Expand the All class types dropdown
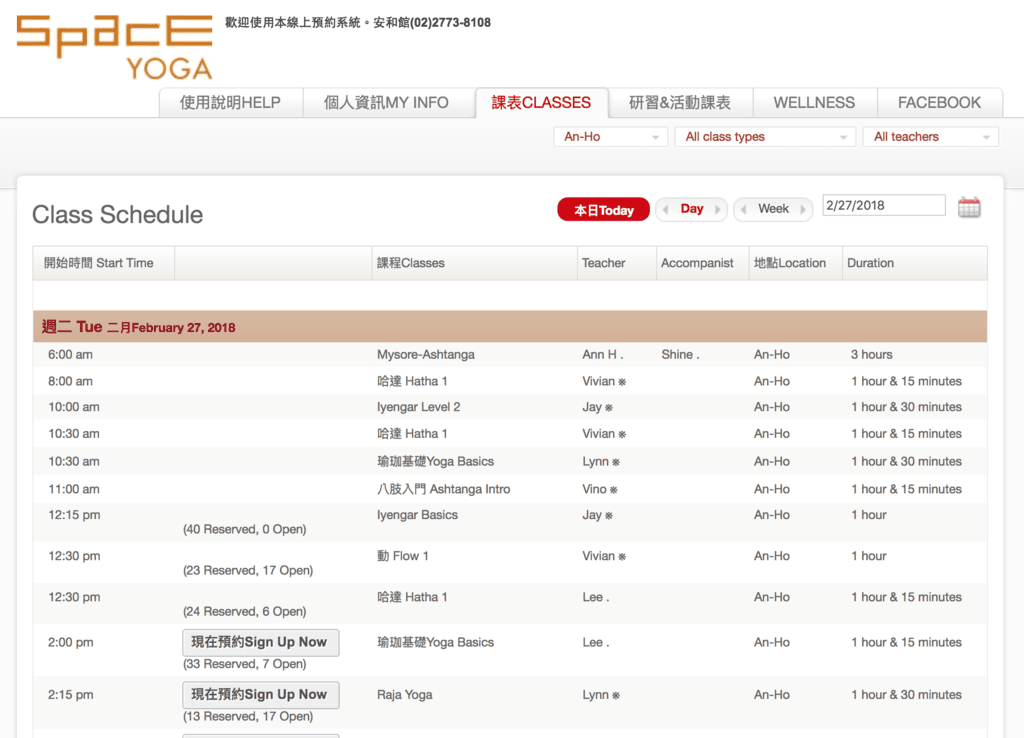Image resolution: width=1024 pixels, height=738 pixels. point(764,137)
